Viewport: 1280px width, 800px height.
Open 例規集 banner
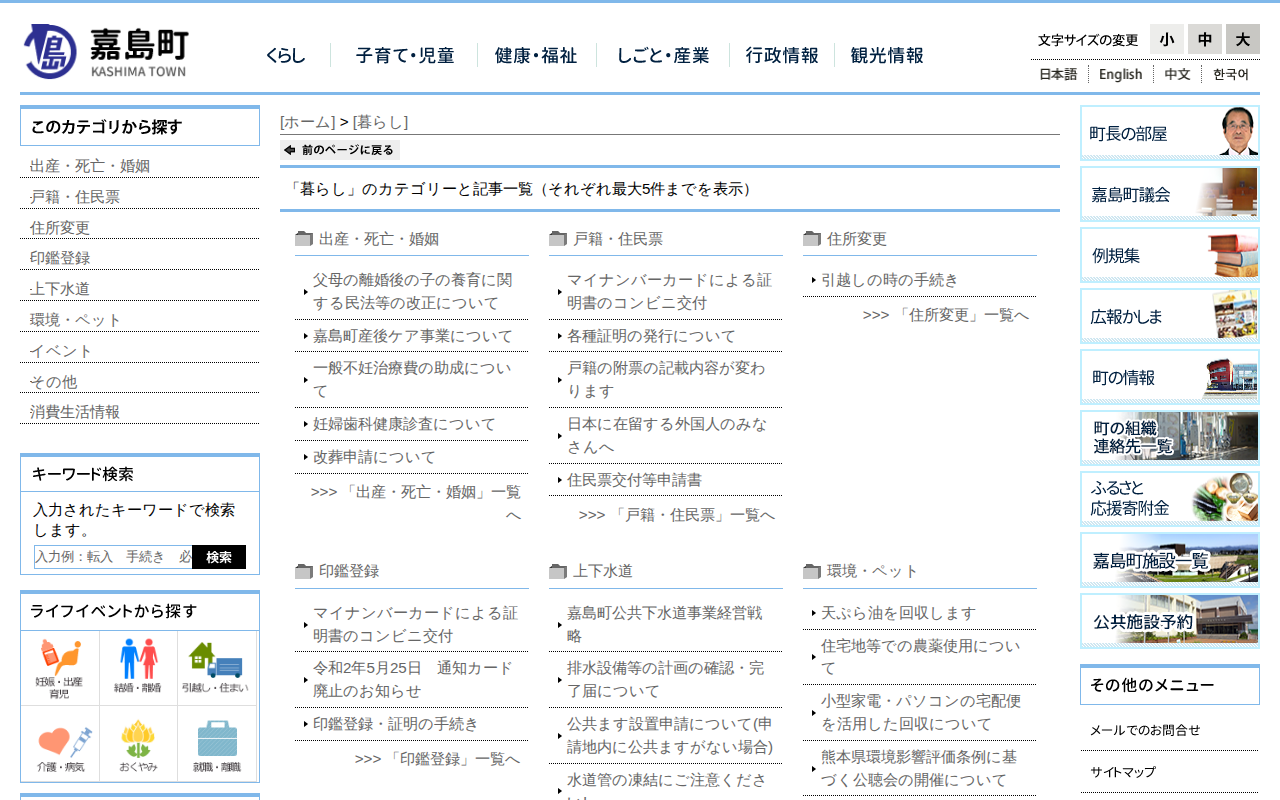tap(1170, 255)
